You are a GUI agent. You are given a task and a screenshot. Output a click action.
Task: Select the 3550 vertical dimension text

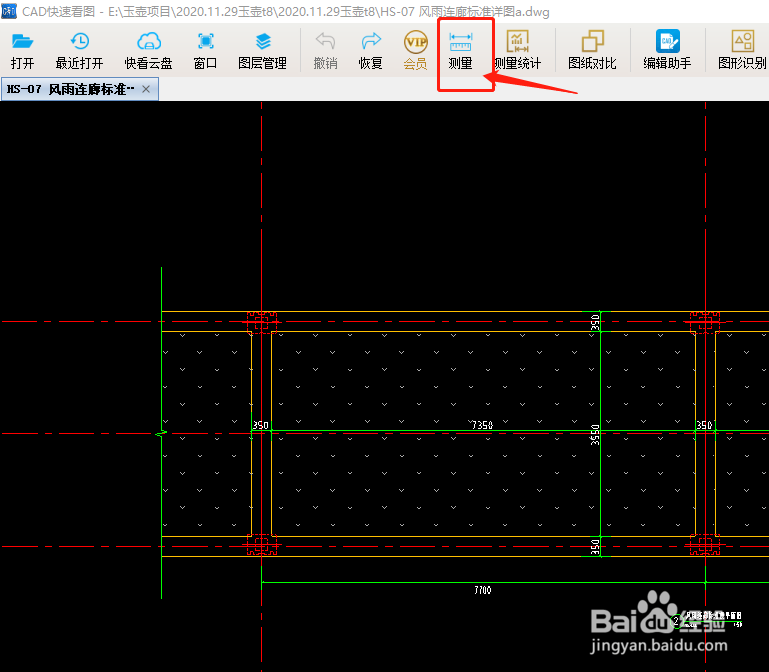coord(595,435)
